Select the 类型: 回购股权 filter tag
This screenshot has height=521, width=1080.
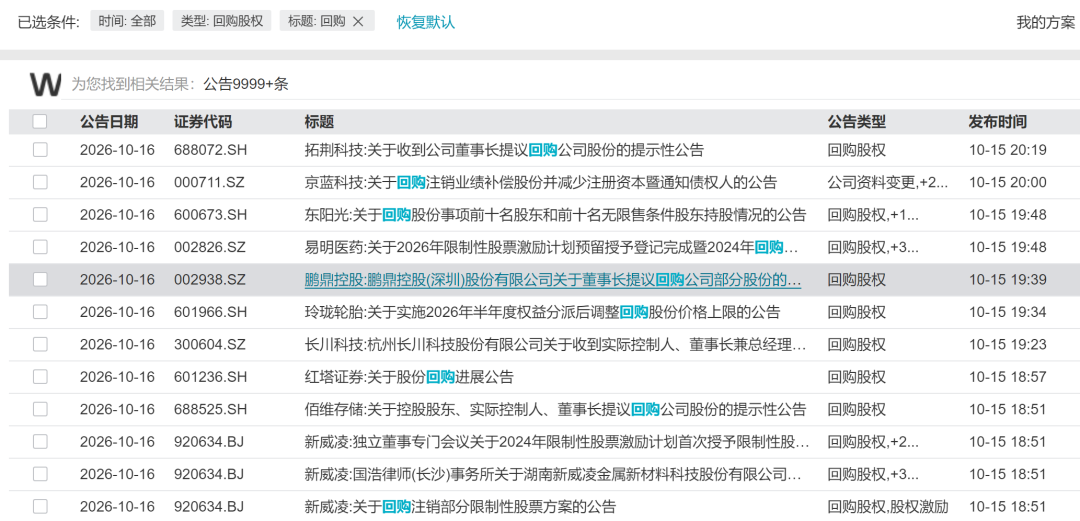tap(222, 21)
